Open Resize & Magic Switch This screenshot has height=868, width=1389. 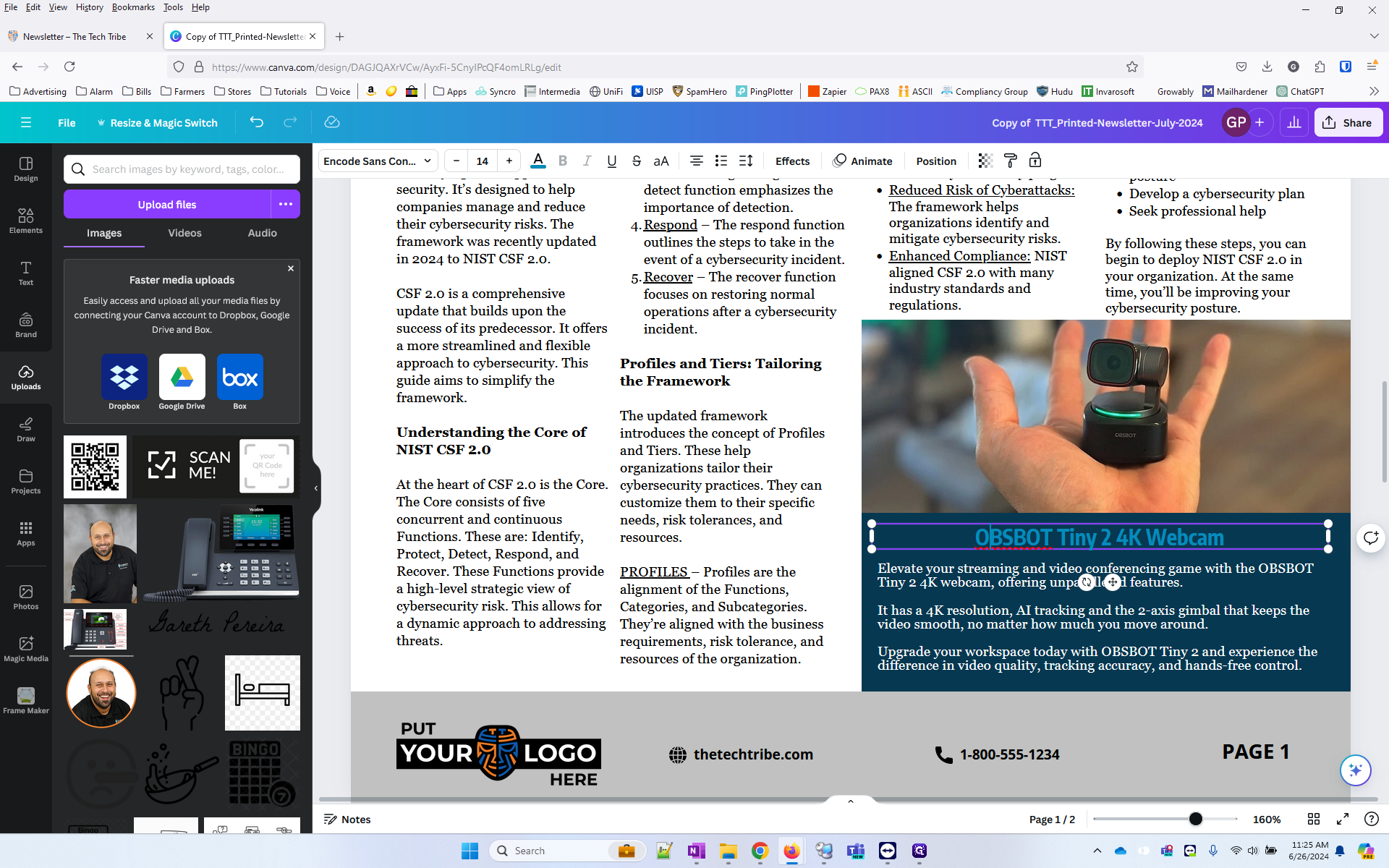157,122
